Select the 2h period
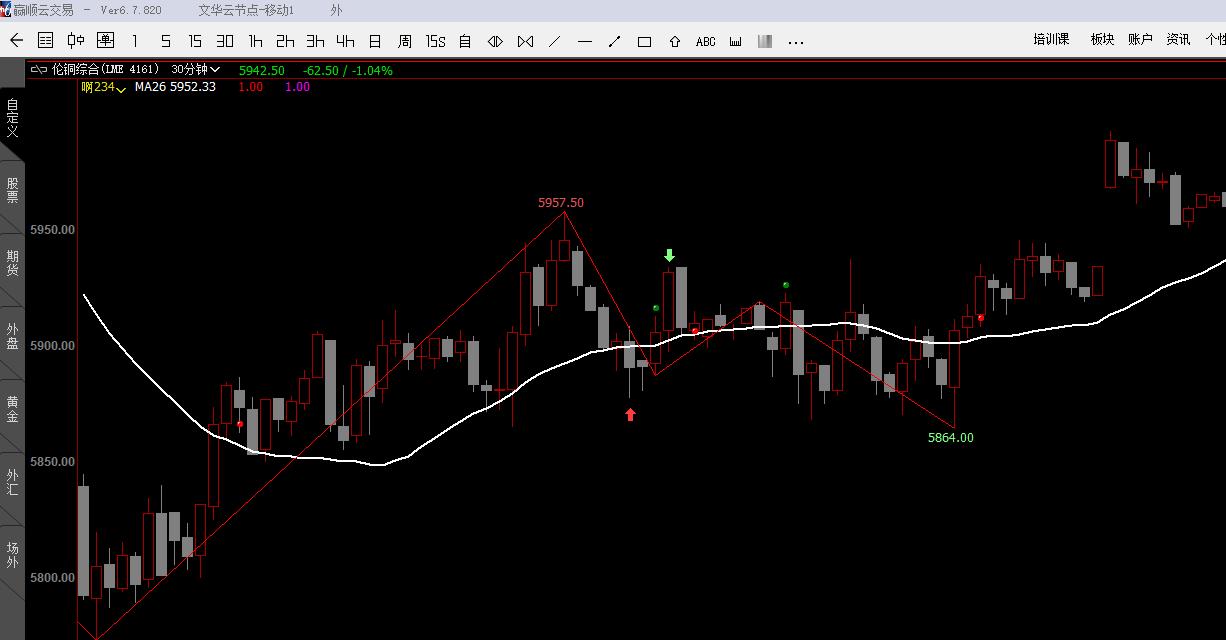The width and height of the screenshot is (1226, 640). coord(285,41)
